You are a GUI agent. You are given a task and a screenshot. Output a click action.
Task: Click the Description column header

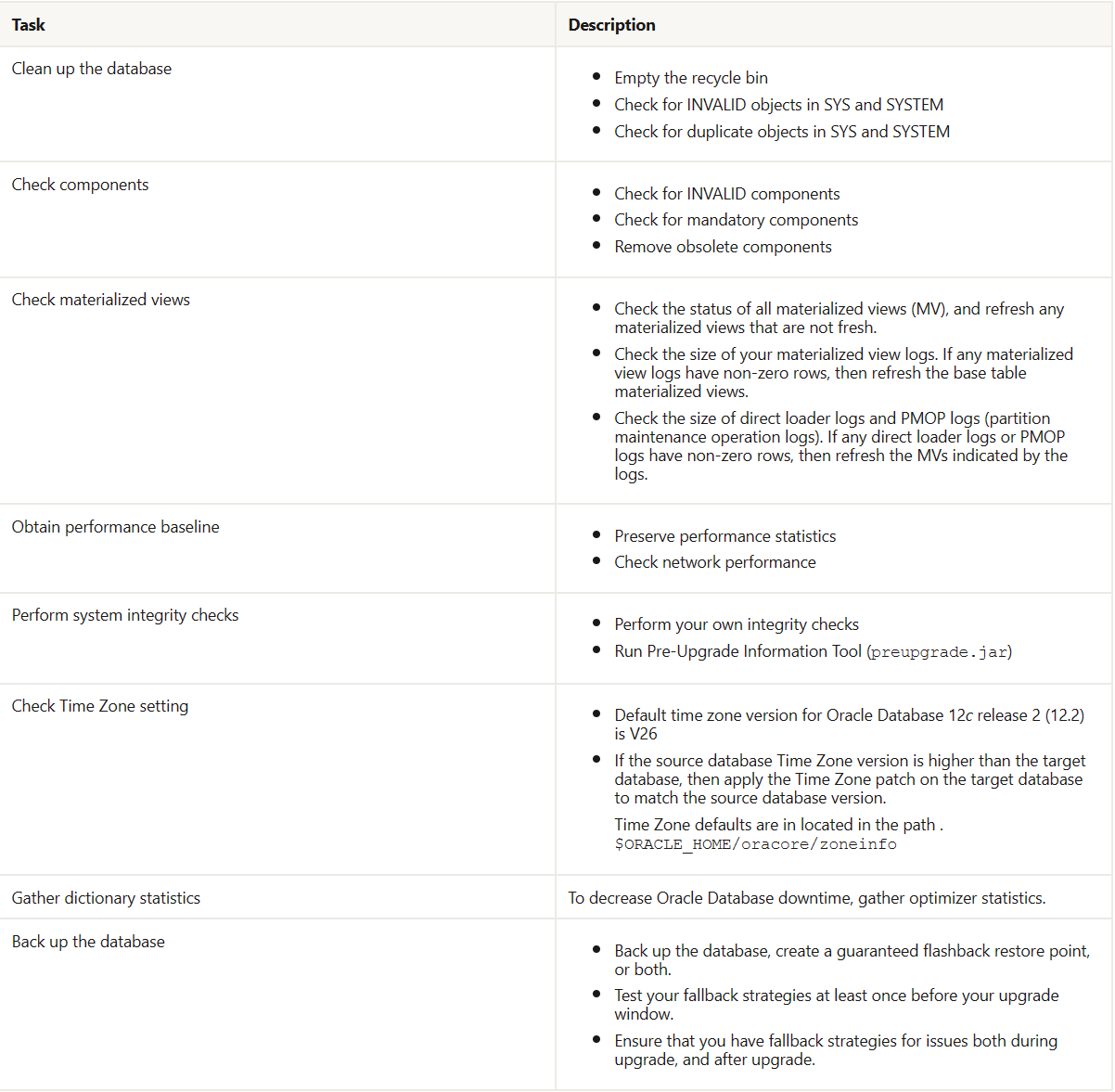[x=611, y=25]
